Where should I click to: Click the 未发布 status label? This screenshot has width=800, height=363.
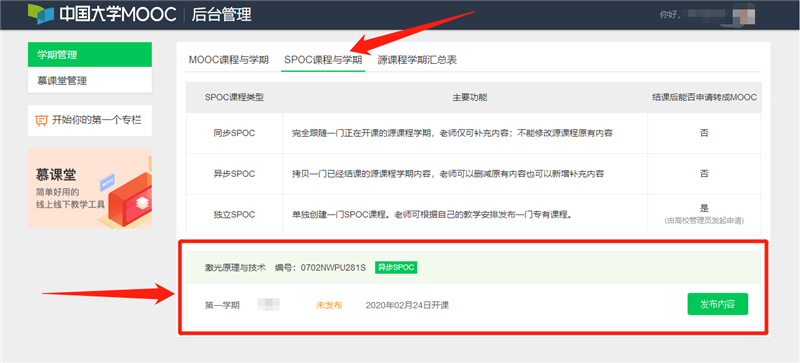click(x=329, y=305)
